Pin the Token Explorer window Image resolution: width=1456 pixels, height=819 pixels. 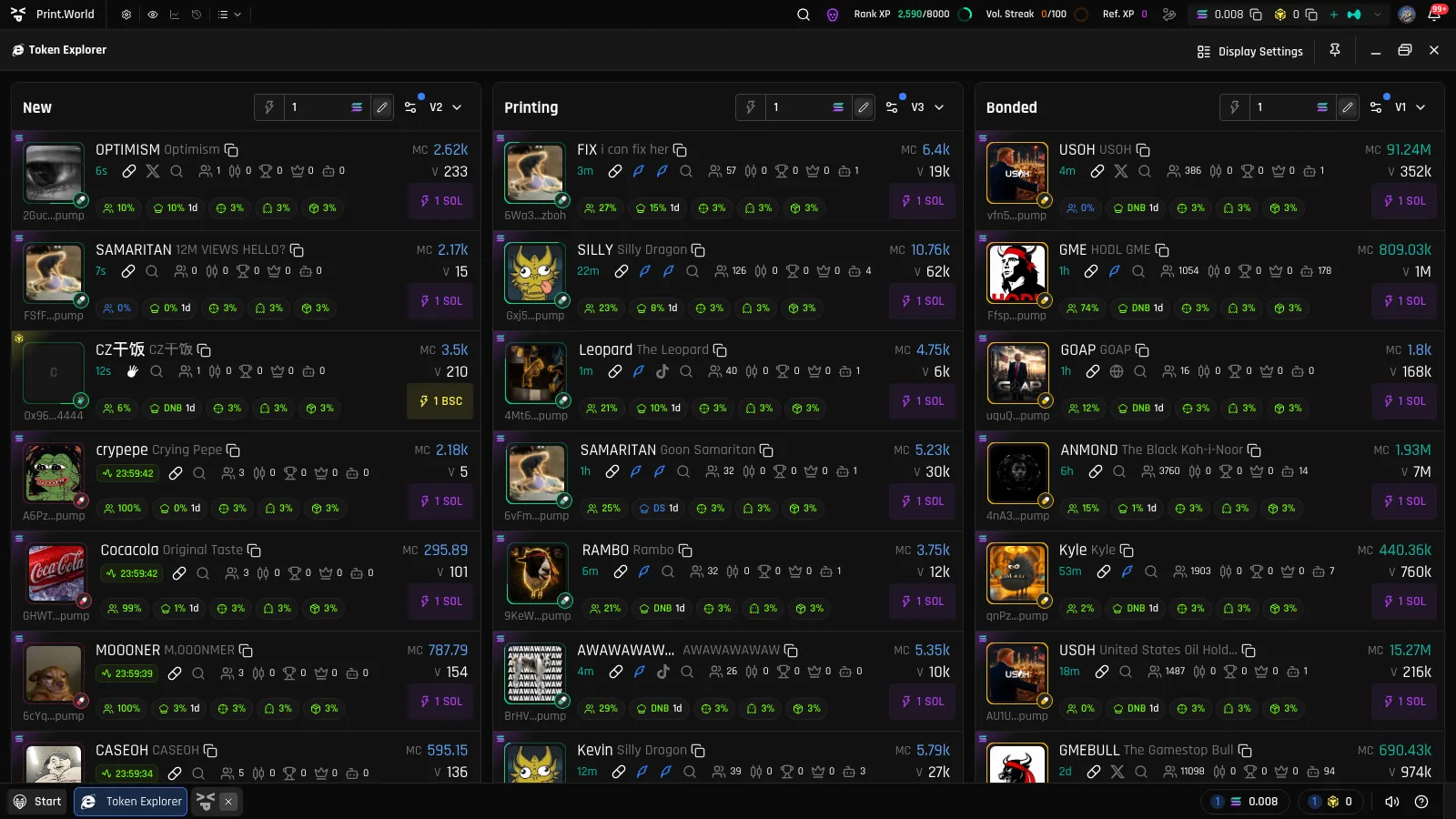1335,50
